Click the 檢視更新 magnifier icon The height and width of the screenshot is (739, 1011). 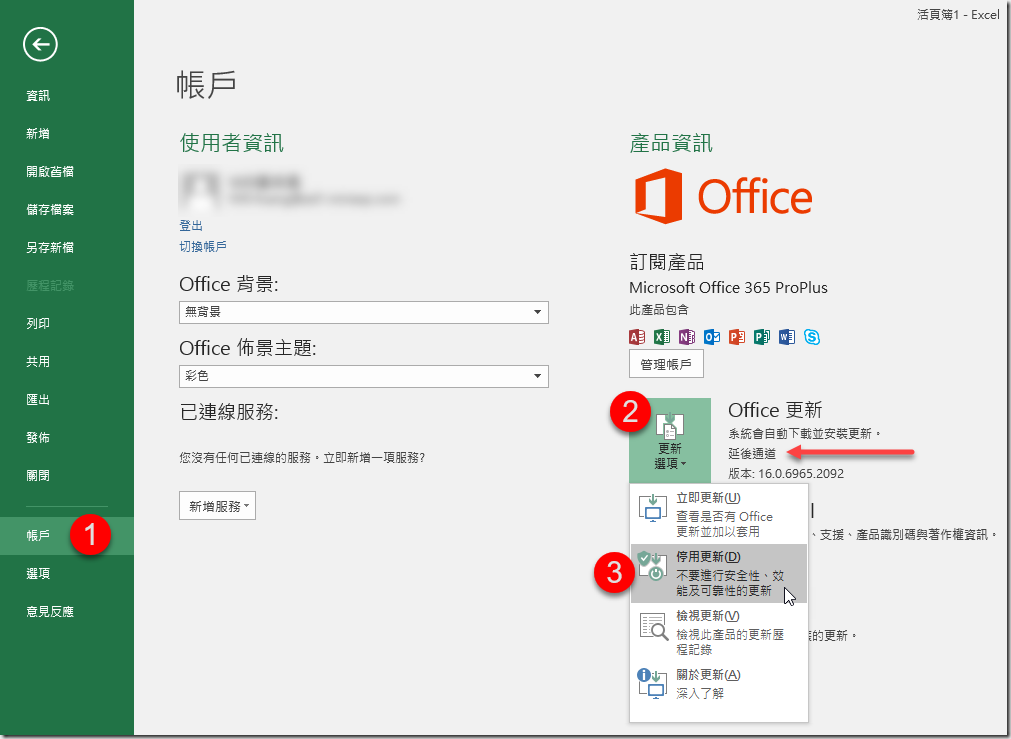pos(654,626)
